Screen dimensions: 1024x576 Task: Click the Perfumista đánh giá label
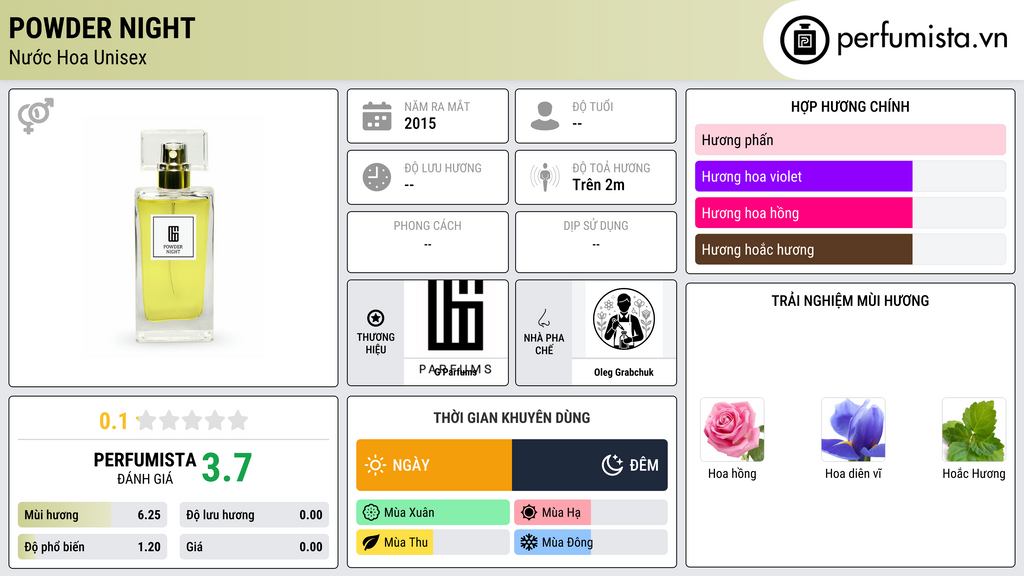pyautogui.click(x=145, y=468)
